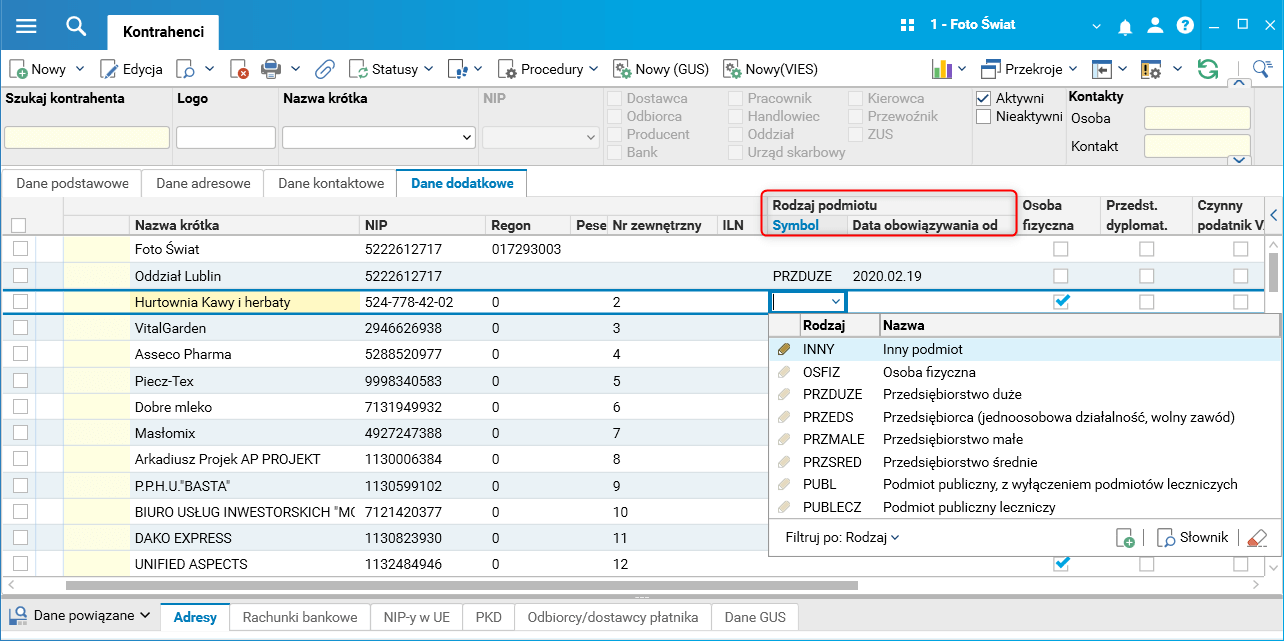Open the notifications bell icon
This screenshot has width=1284, height=641.
[x=1126, y=26]
